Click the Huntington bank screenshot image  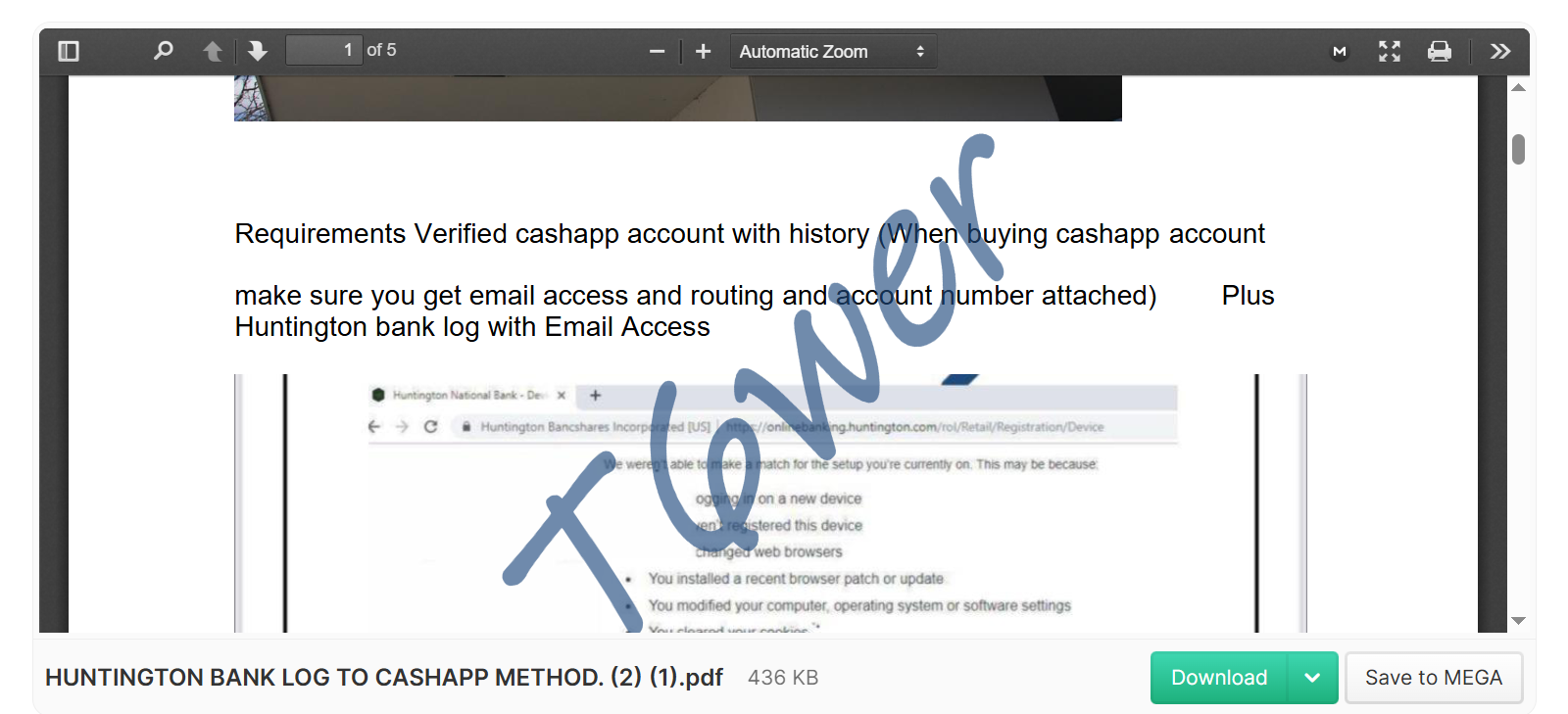770,503
